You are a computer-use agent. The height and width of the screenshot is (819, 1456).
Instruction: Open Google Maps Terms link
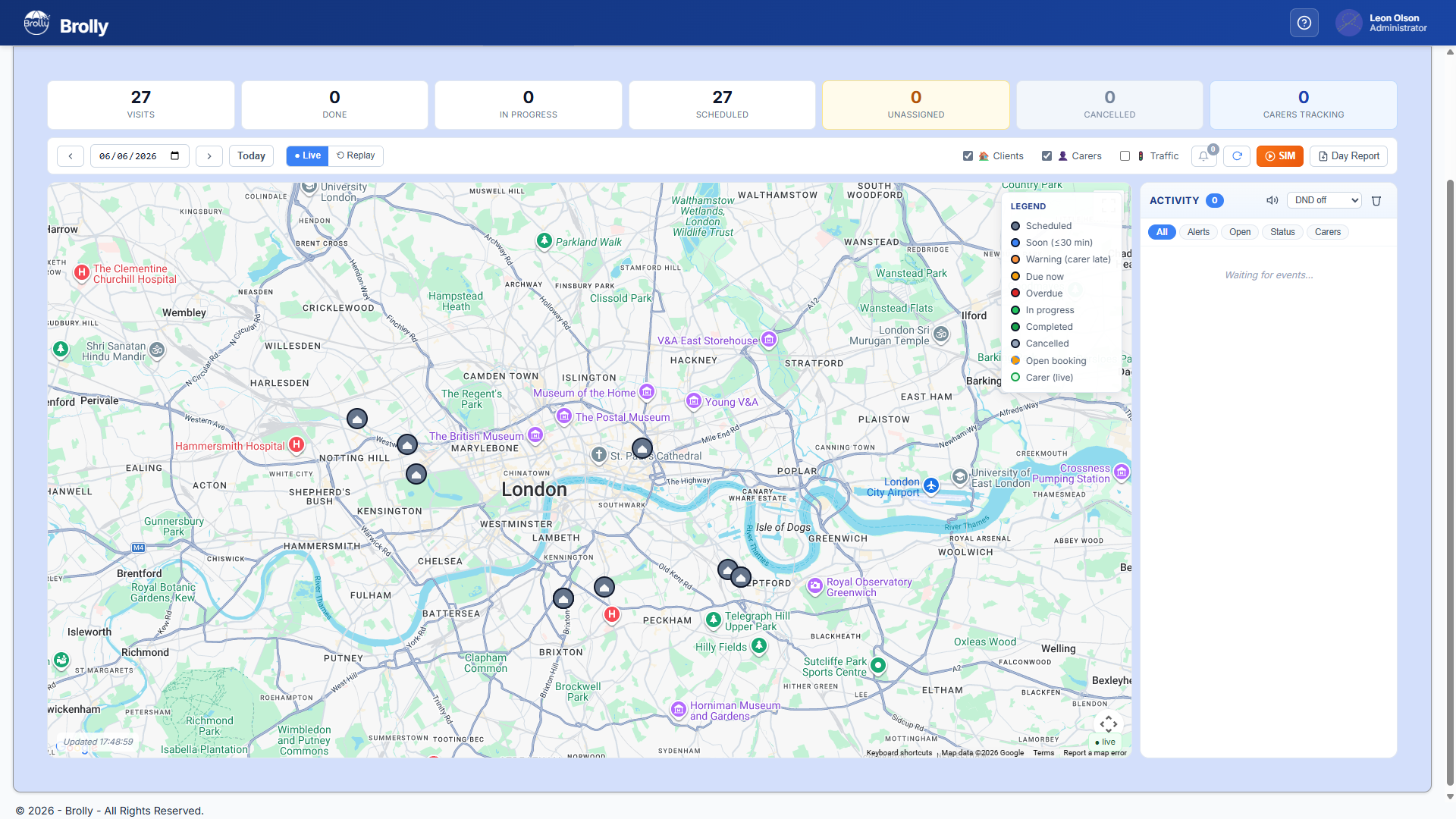[1043, 753]
